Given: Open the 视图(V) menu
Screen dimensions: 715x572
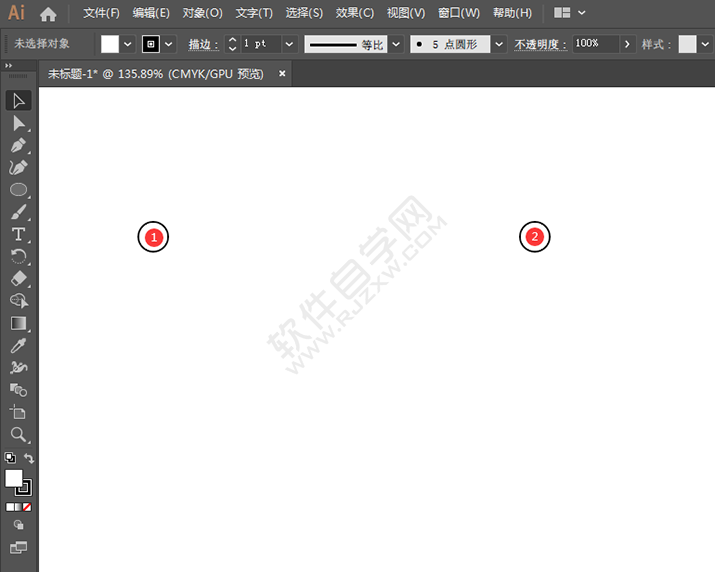Looking at the screenshot, I should pyautogui.click(x=406, y=13).
